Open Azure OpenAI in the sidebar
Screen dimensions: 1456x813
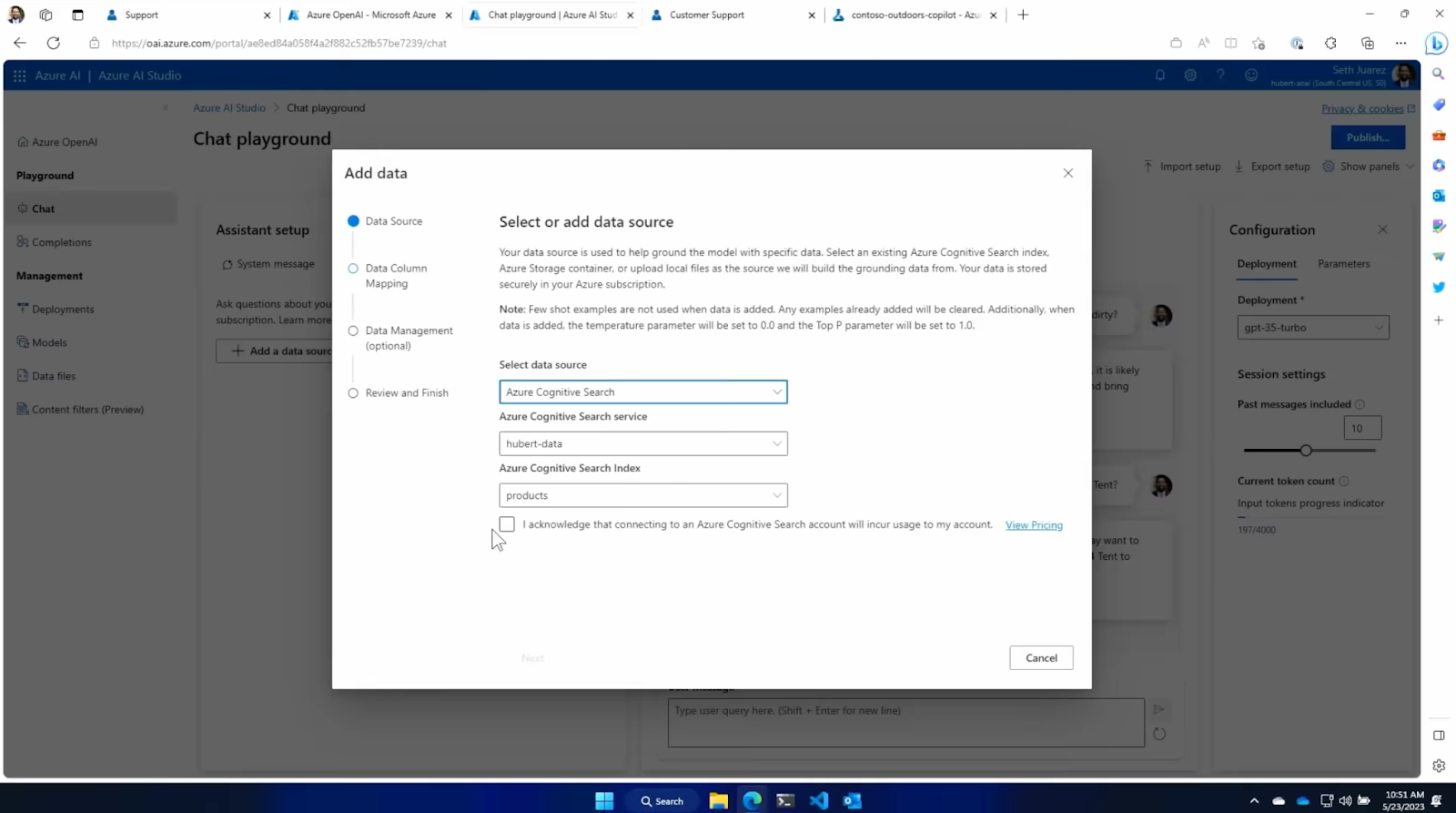57,142
